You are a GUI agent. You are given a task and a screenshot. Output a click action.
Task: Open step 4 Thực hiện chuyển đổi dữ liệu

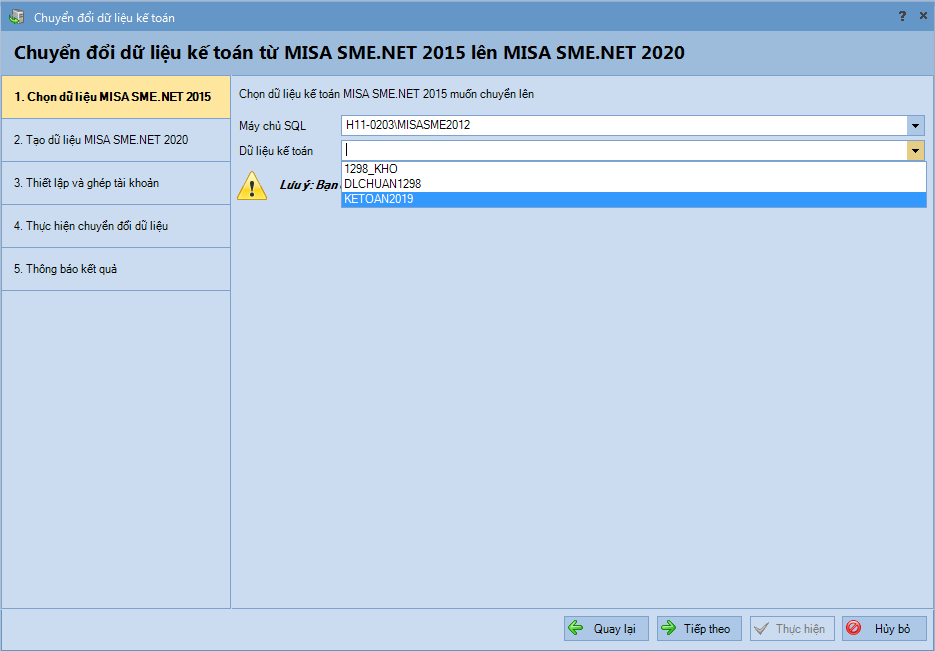[116, 226]
